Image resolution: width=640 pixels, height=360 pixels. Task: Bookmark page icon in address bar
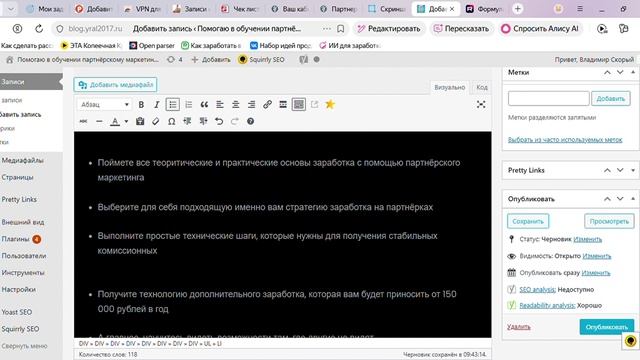pyautogui.click(x=340, y=29)
